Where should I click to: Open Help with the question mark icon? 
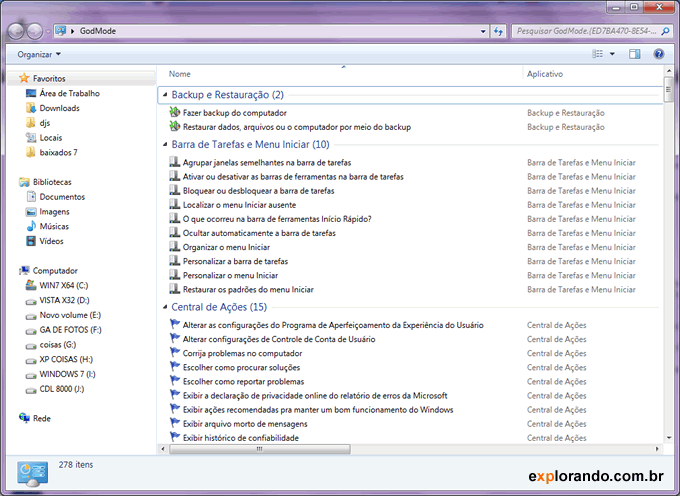pyautogui.click(x=659, y=54)
